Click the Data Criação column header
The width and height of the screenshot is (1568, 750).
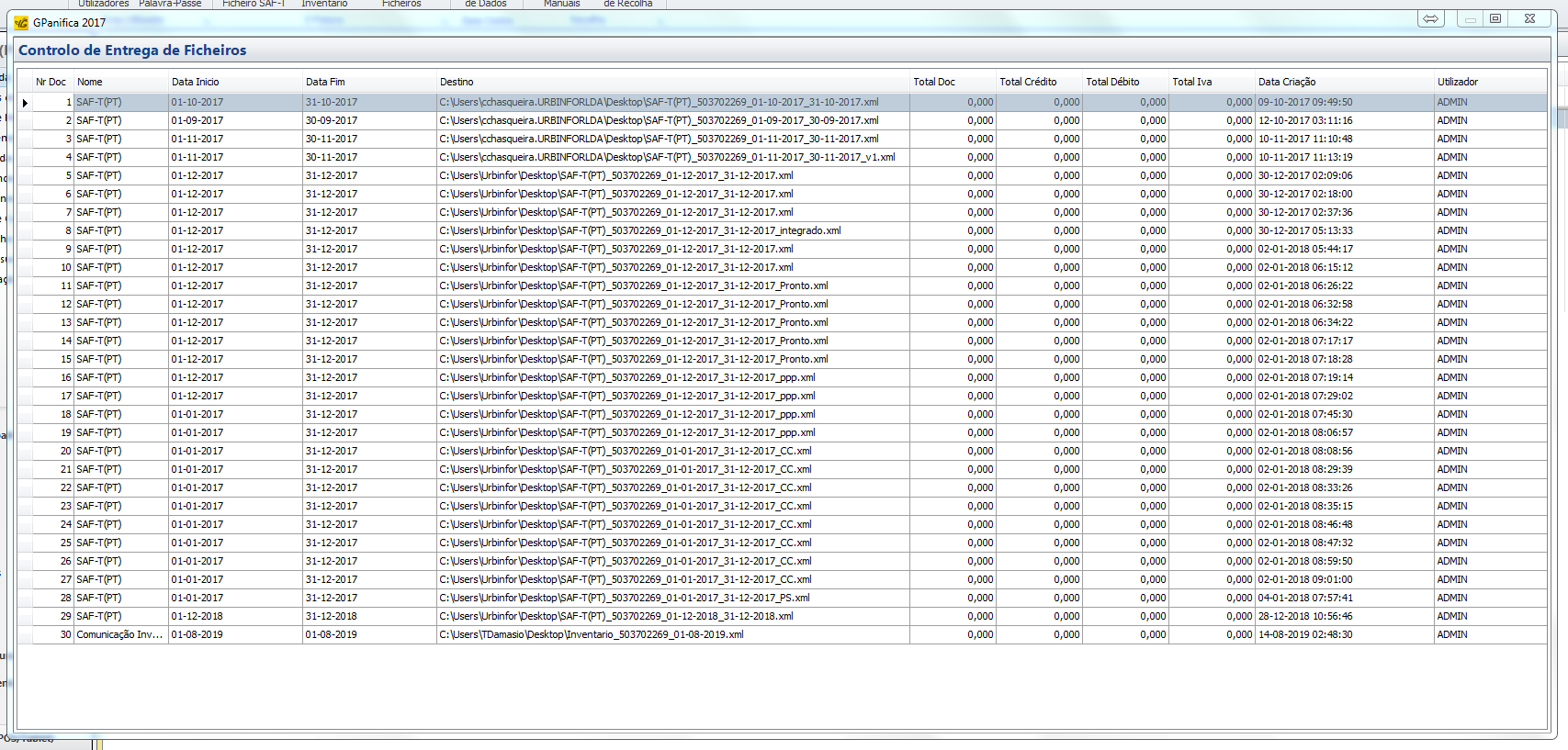(1286, 82)
